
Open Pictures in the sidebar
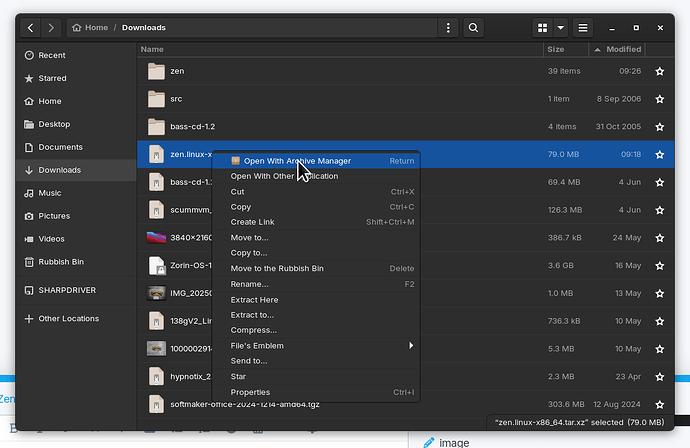76,216
